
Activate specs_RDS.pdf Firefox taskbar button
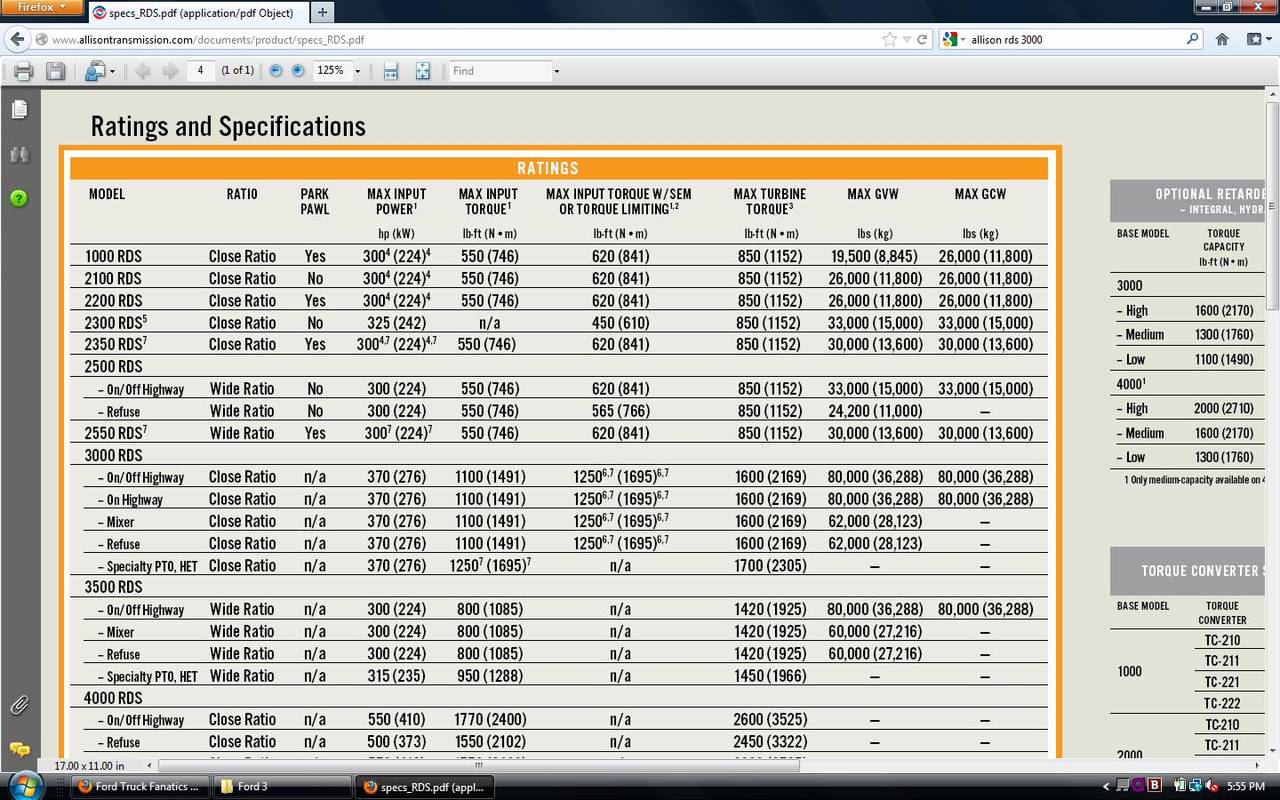tap(424, 787)
